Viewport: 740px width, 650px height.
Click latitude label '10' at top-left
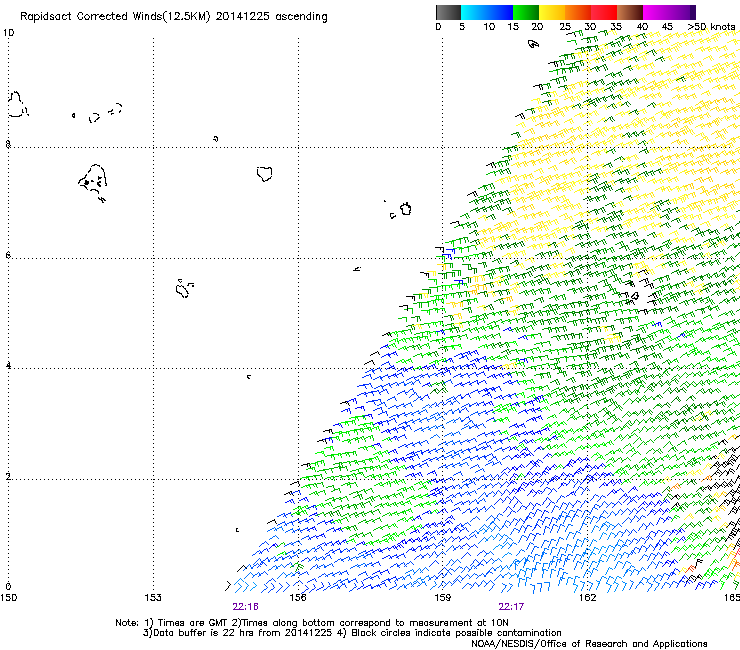point(8,33)
